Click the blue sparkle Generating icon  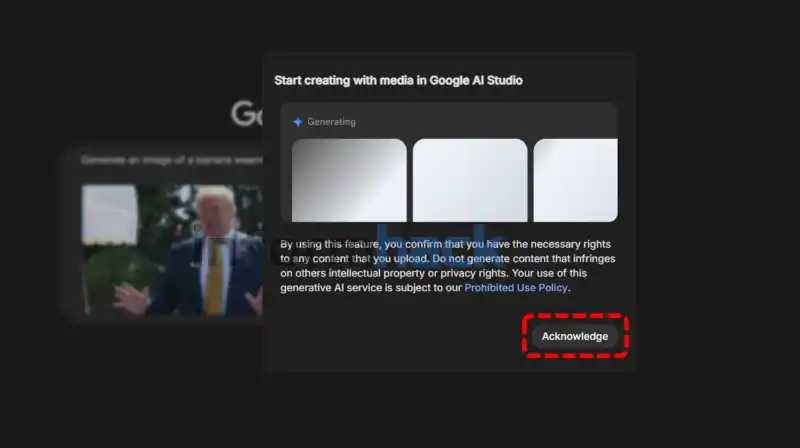point(298,122)
